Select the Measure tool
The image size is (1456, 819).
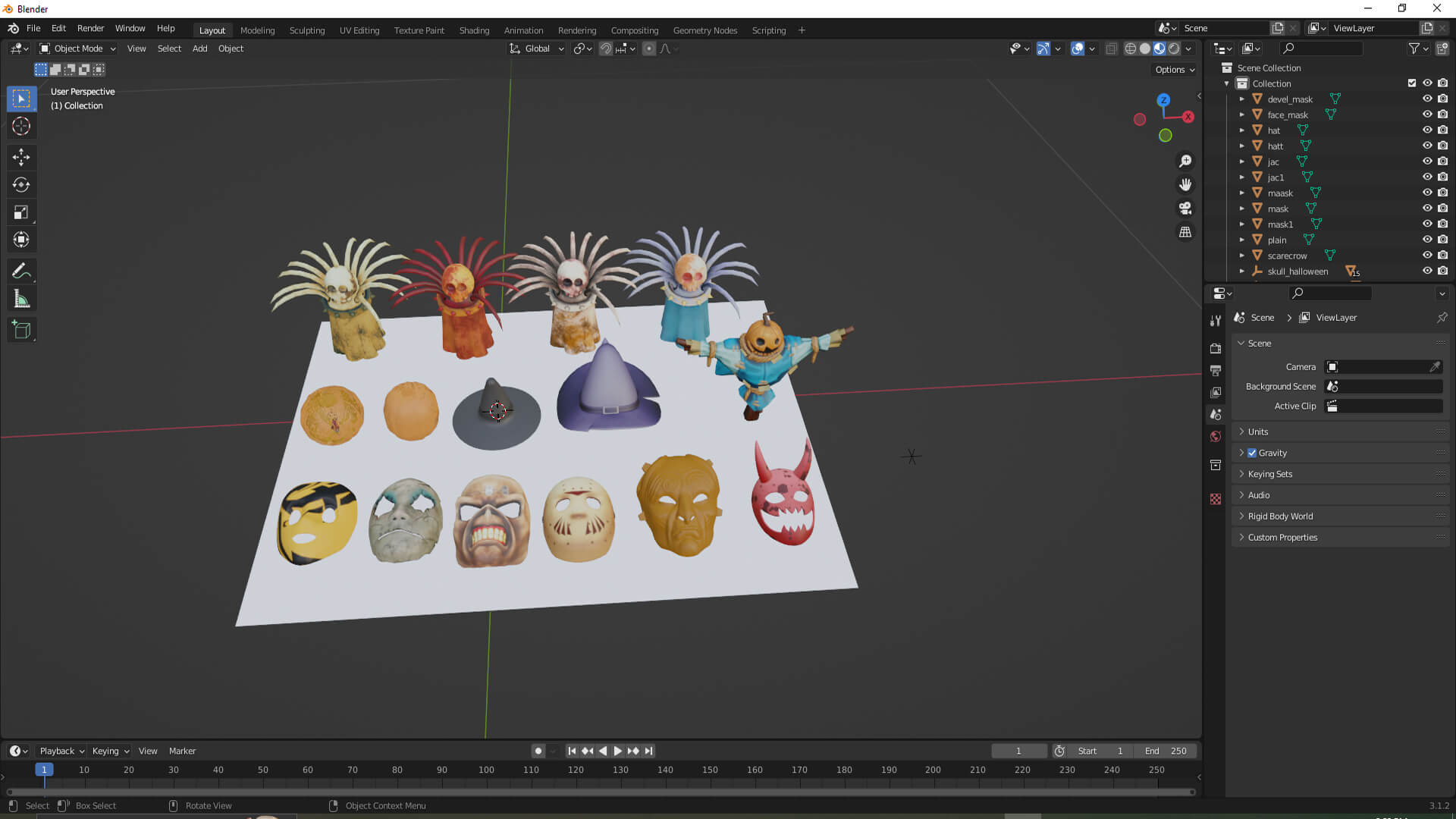coord(21,299)
